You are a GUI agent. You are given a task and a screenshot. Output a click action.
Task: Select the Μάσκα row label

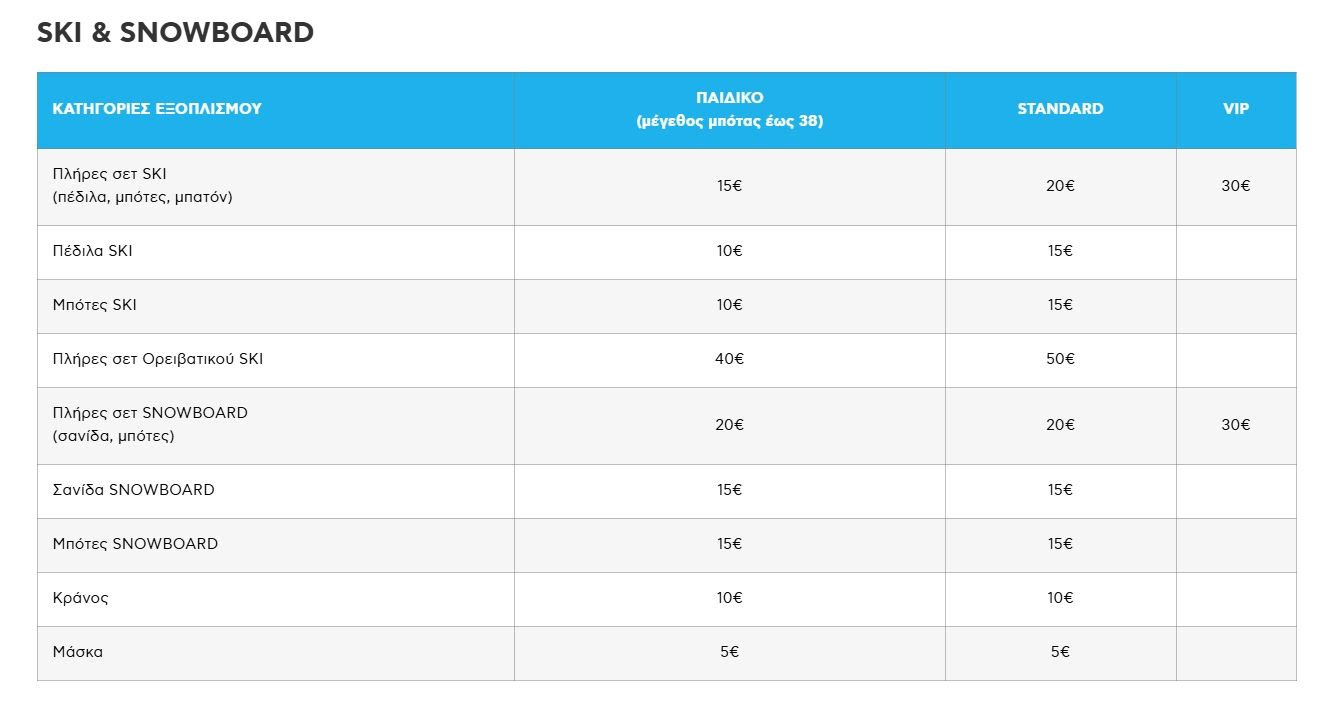pos(77,652)
